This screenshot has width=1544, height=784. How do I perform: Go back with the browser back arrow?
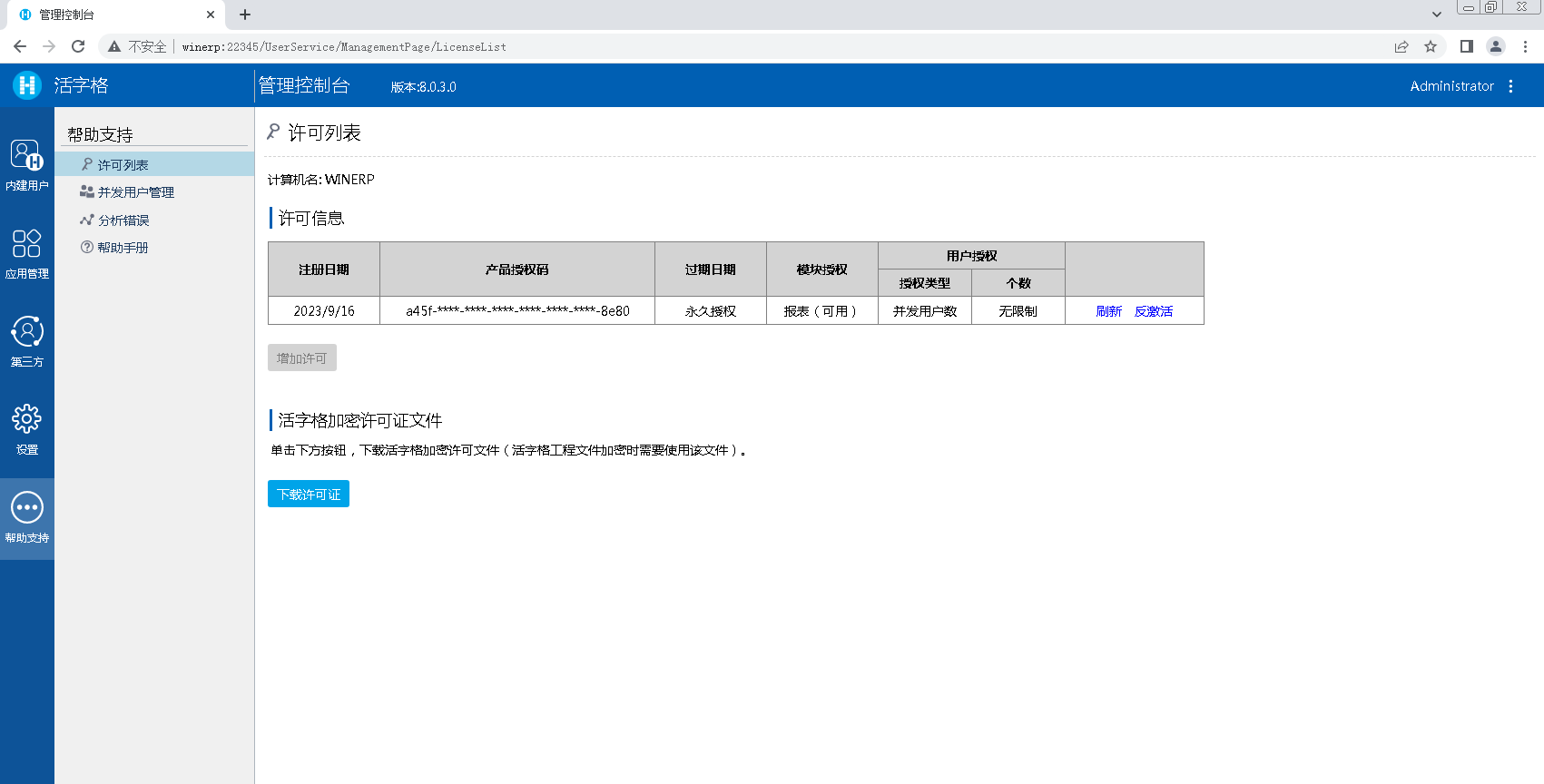[20, 46]
